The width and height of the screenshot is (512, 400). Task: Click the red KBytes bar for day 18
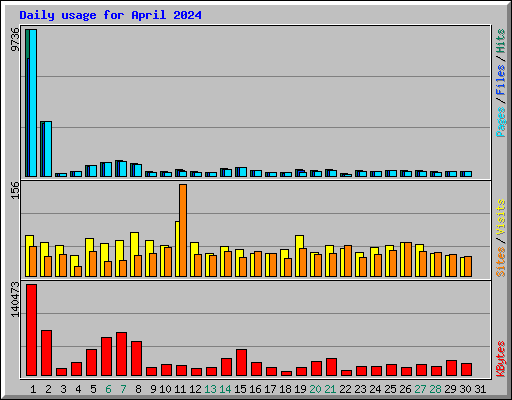(287, 374)
